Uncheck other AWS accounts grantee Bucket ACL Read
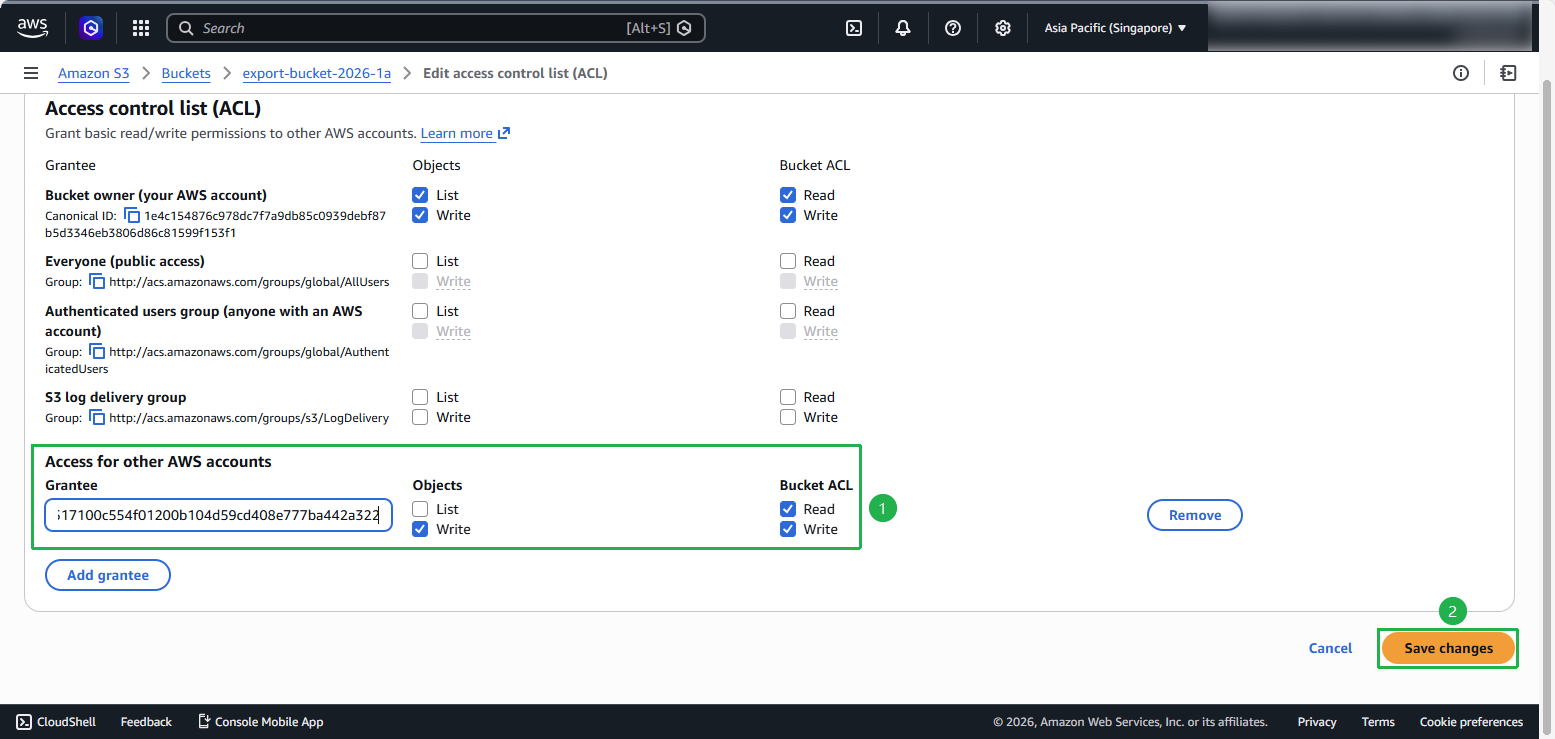The width and height of the screenshot is (1555, 739). click(x=788, y=509)
